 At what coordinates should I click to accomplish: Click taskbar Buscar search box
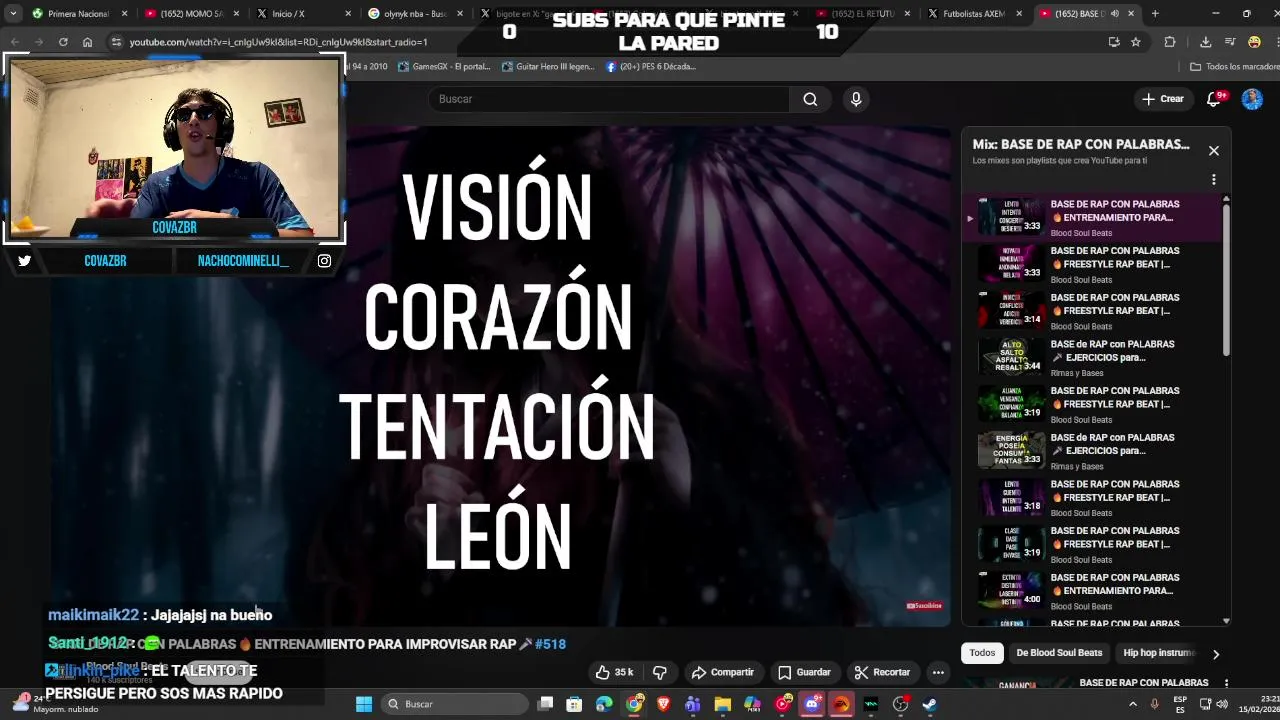pos(455,704)
